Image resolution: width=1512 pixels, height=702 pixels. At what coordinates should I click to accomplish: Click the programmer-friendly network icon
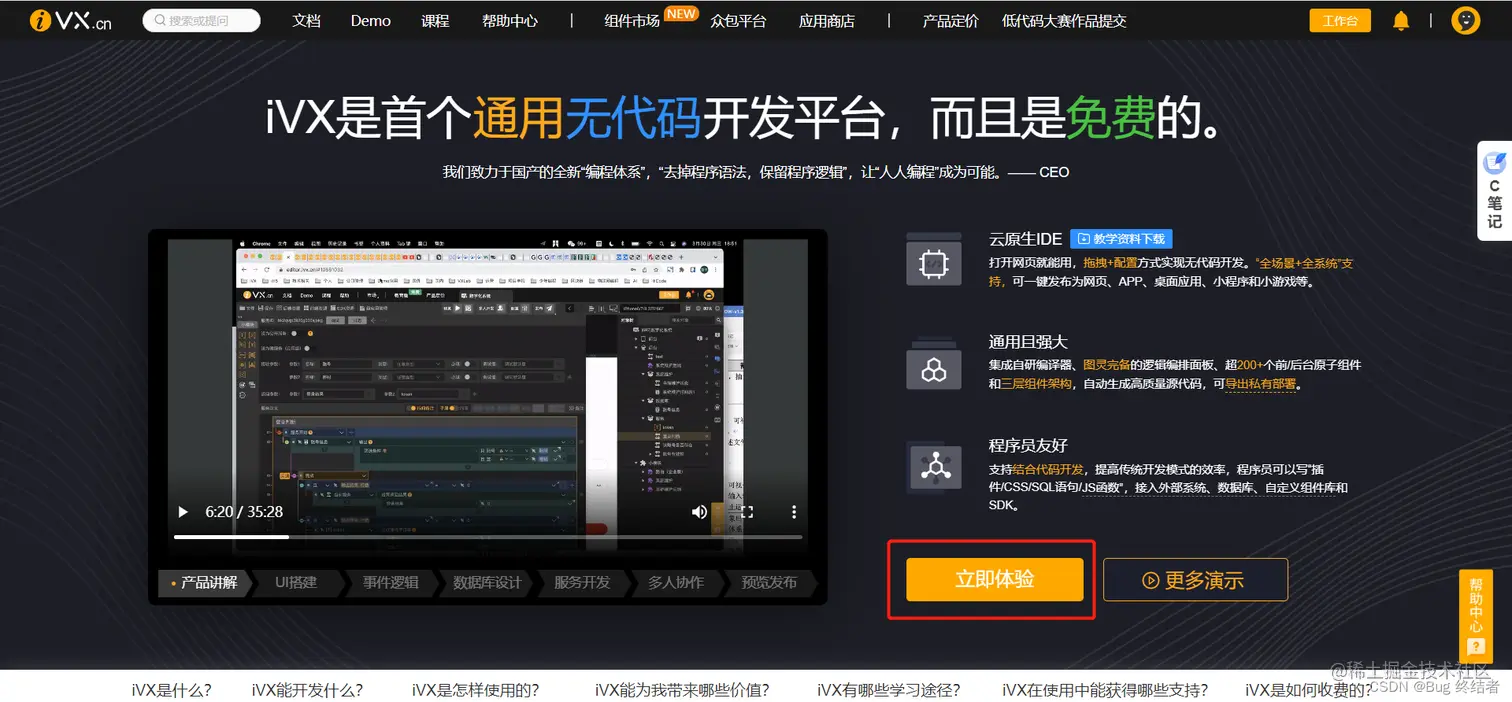(x=933, y=466)
